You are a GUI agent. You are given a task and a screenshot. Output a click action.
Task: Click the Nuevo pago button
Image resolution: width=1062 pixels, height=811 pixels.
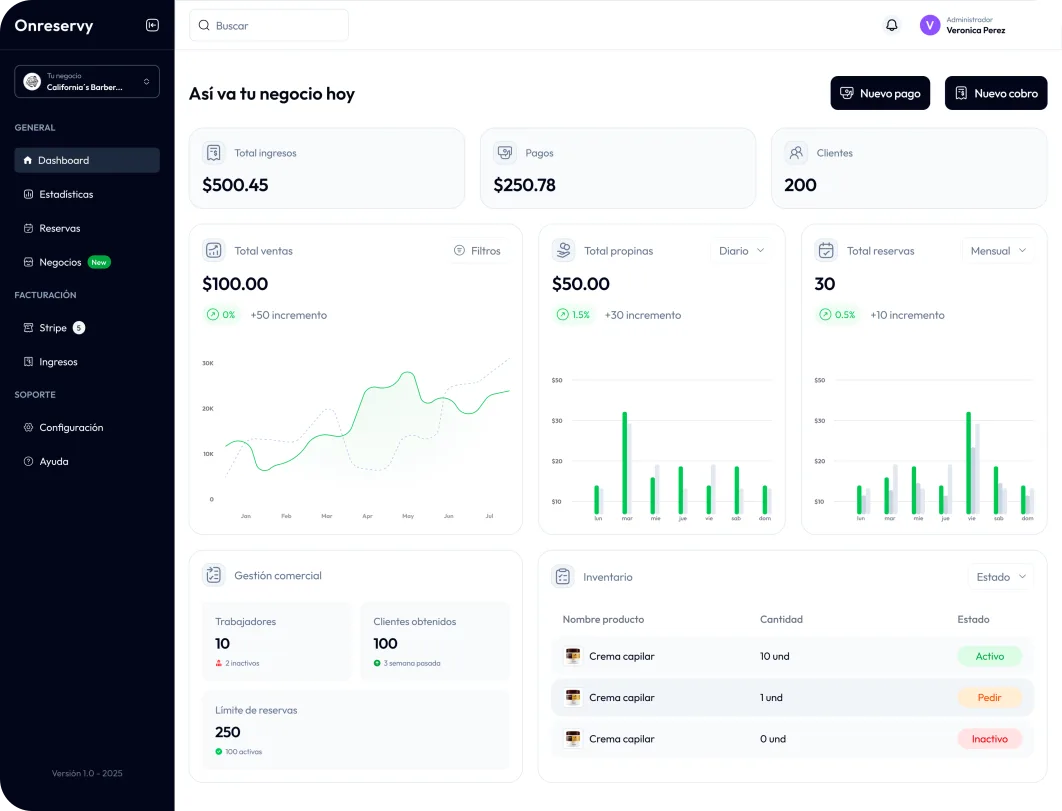coord(880,92)
